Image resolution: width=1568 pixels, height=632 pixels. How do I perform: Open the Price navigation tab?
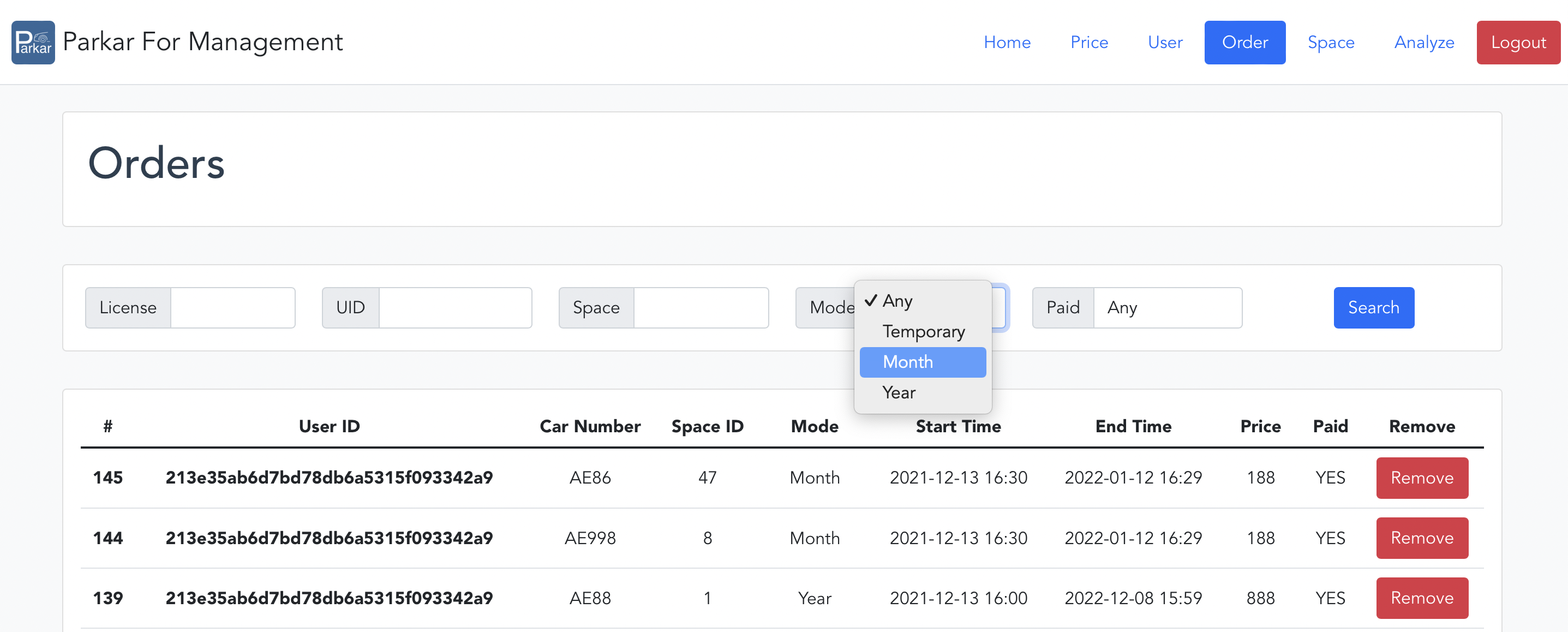point(1088,42)
